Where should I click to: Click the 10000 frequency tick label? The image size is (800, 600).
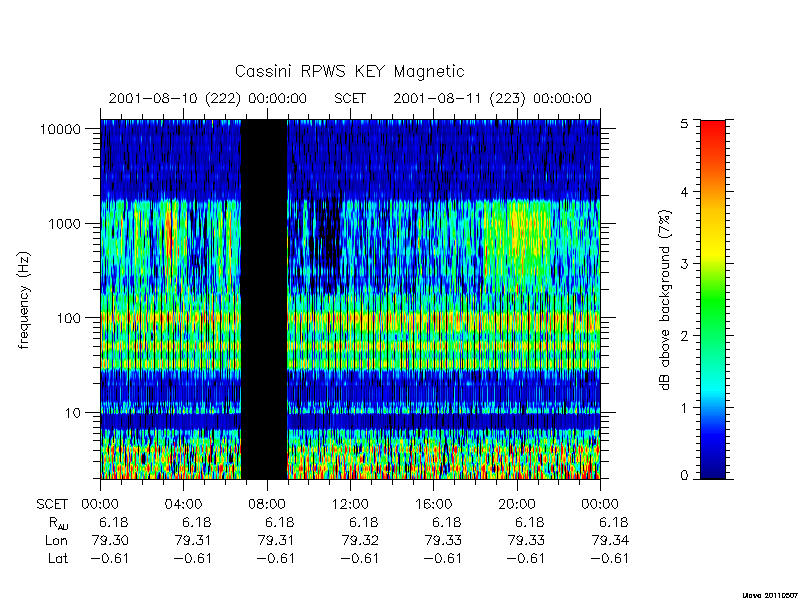tap(60, 129)
